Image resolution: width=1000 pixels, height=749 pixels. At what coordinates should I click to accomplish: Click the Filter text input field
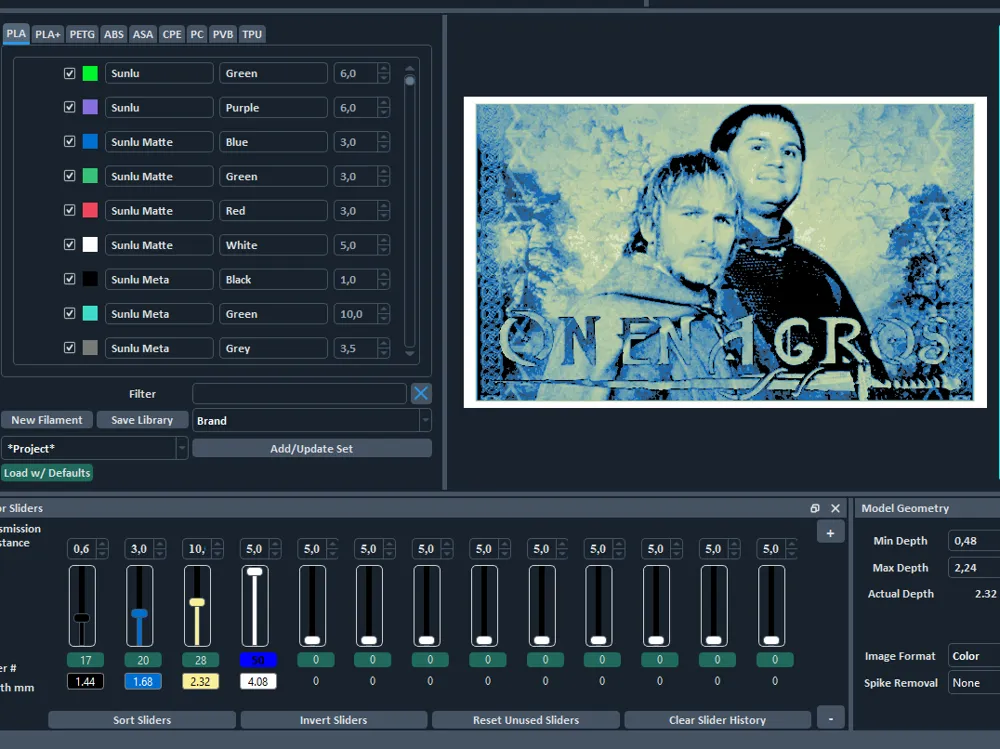tap(299, 394)
